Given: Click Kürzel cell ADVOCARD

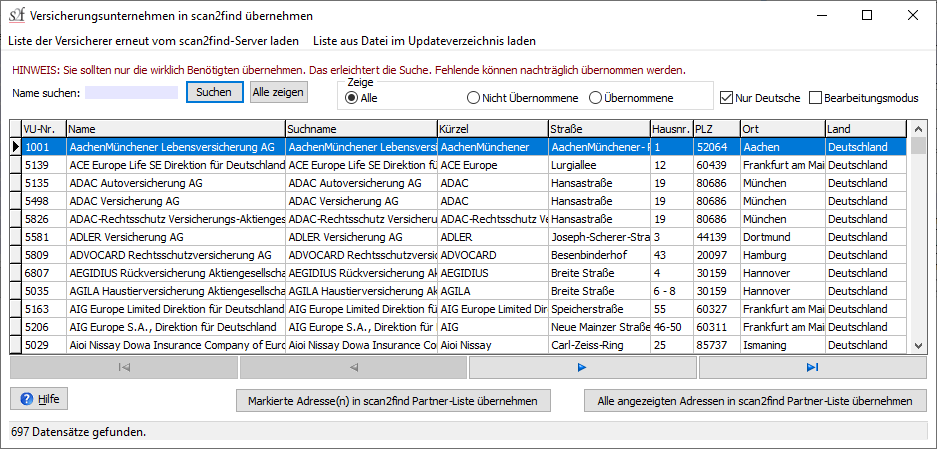Looking at the screenshot, I should coord(492,255).
